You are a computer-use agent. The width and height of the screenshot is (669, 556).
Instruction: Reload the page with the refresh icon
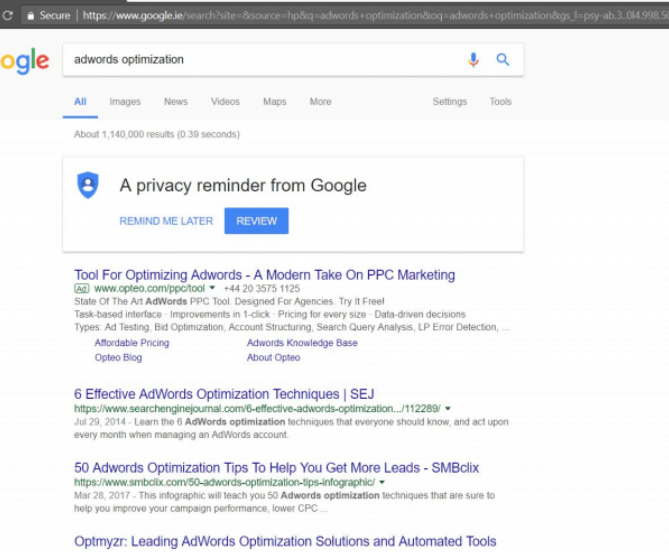[7, 16]
